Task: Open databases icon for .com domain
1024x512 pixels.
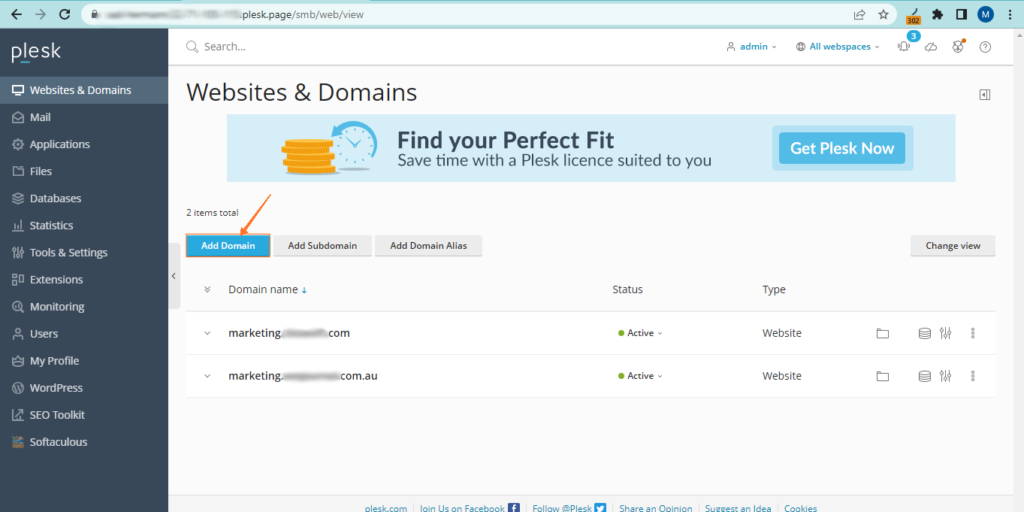Action: coord(925,334)
